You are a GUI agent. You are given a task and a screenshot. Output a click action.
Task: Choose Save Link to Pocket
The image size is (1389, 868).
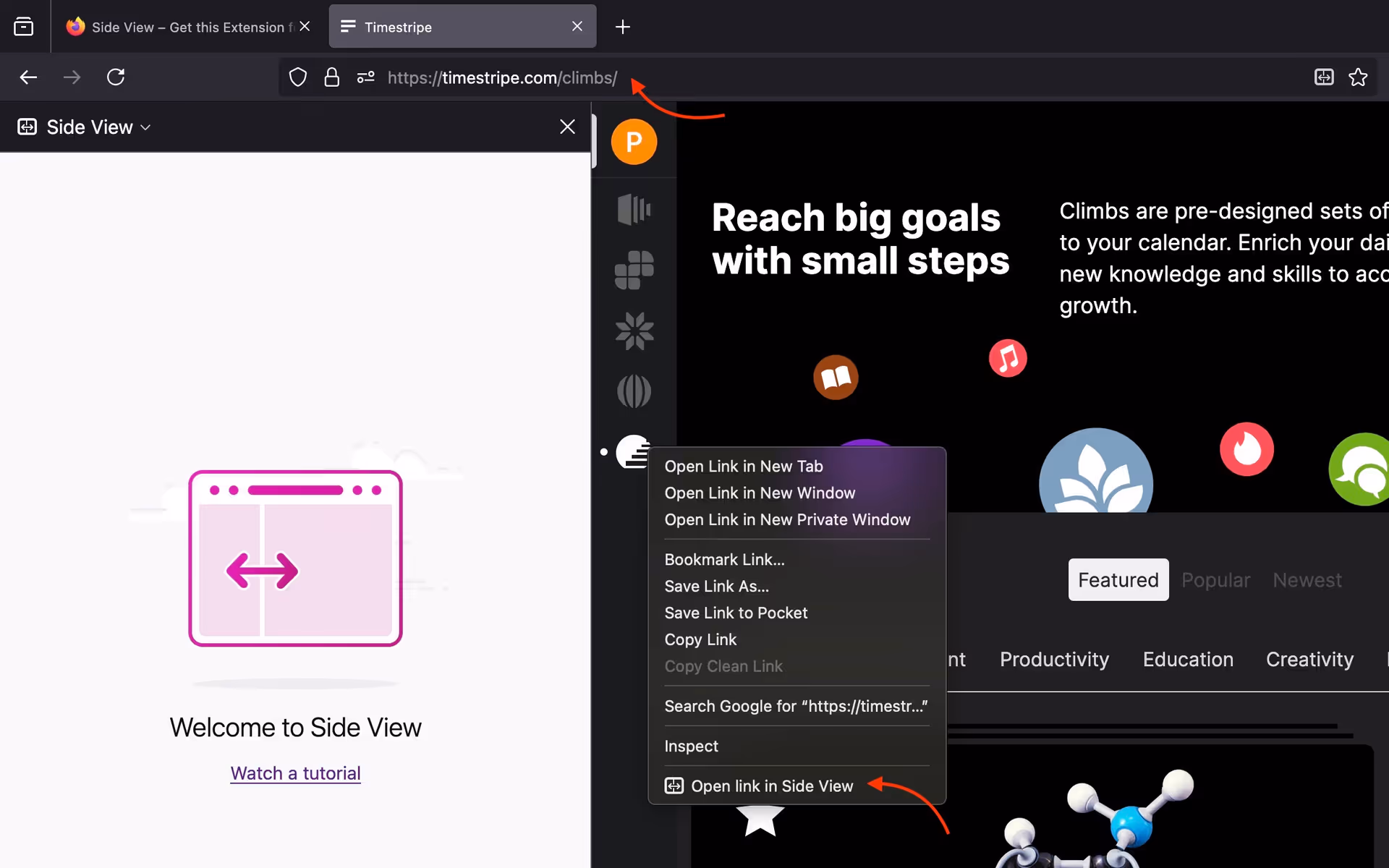point(797,613)
